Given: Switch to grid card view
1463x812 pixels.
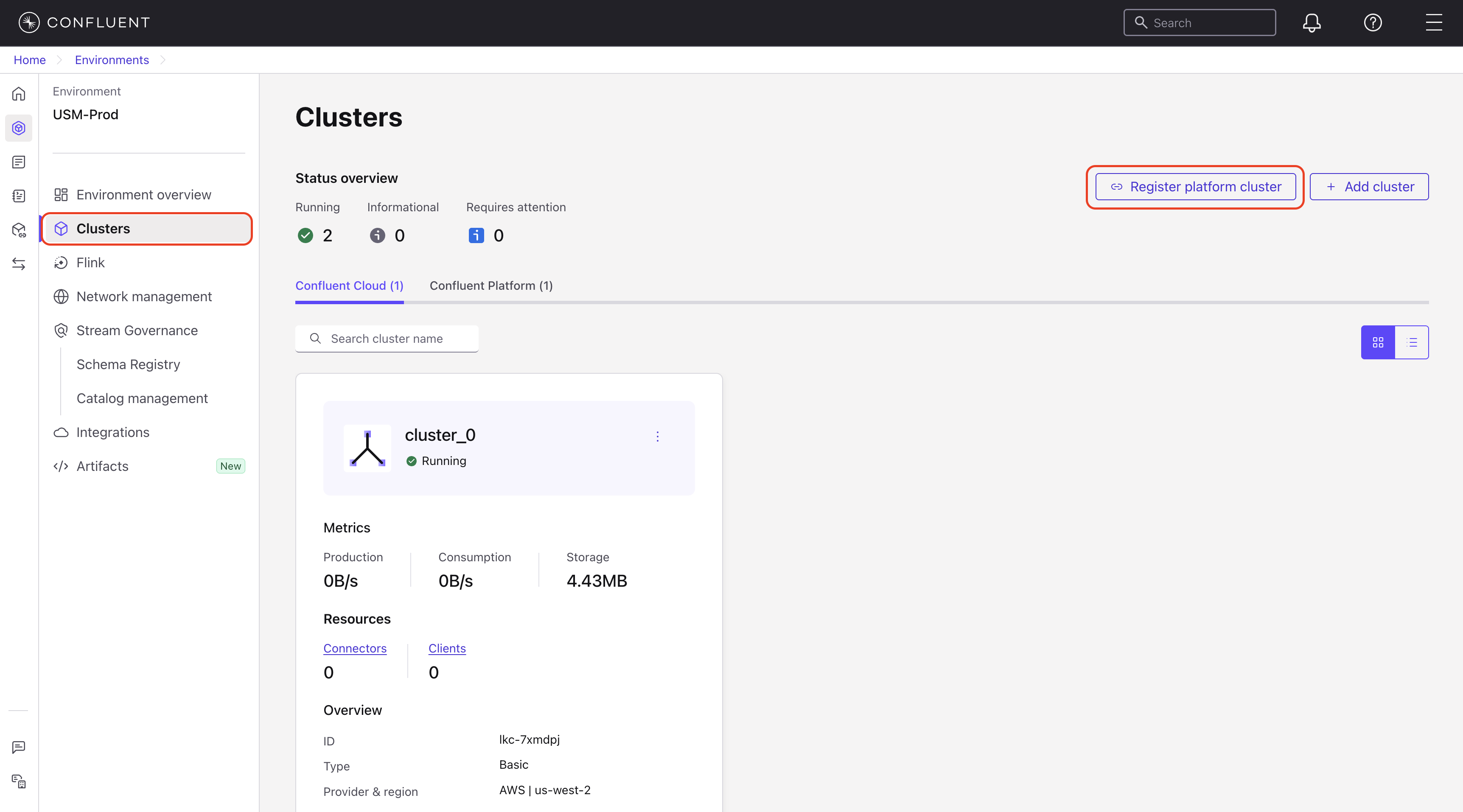Looking at the screenshot, I should (1378, 342).
